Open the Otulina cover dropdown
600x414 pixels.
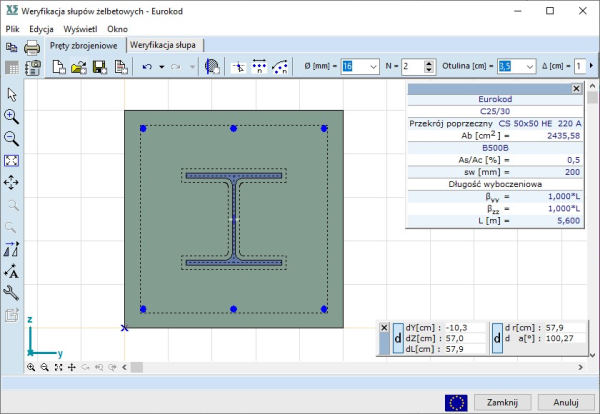pyautogui.click(x=531, y=67)
